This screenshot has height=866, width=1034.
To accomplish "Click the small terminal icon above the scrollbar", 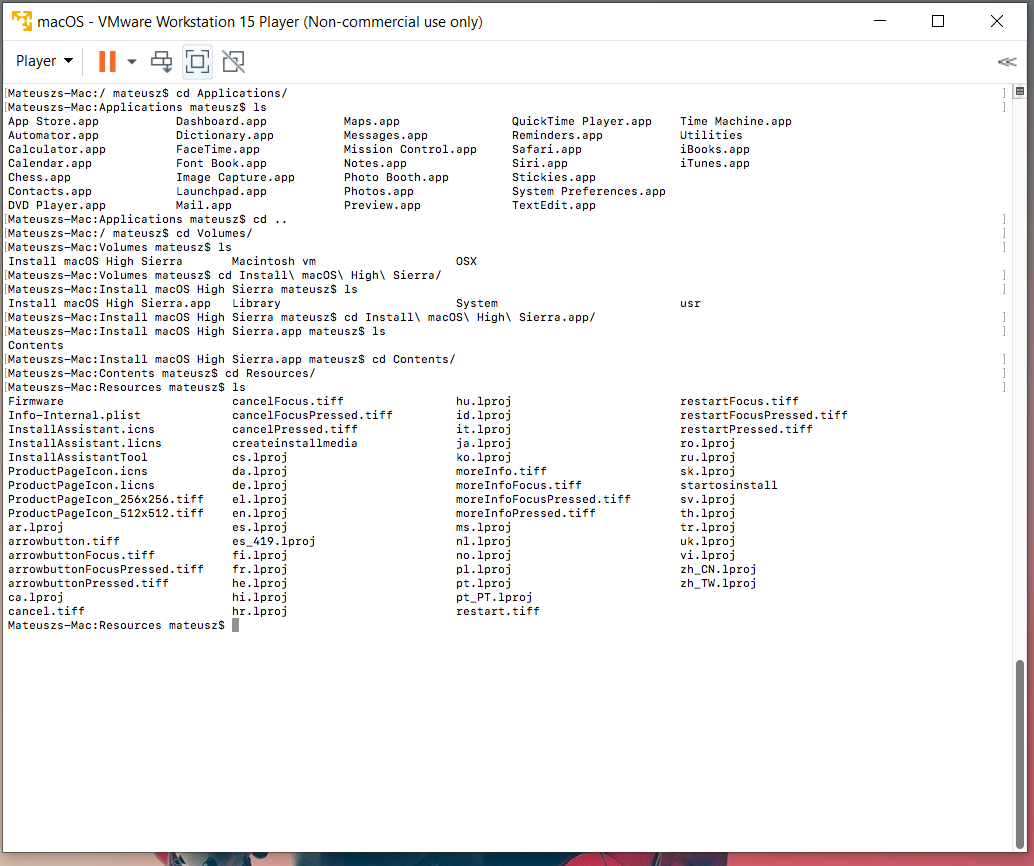I will click(x=1019, y=91).
